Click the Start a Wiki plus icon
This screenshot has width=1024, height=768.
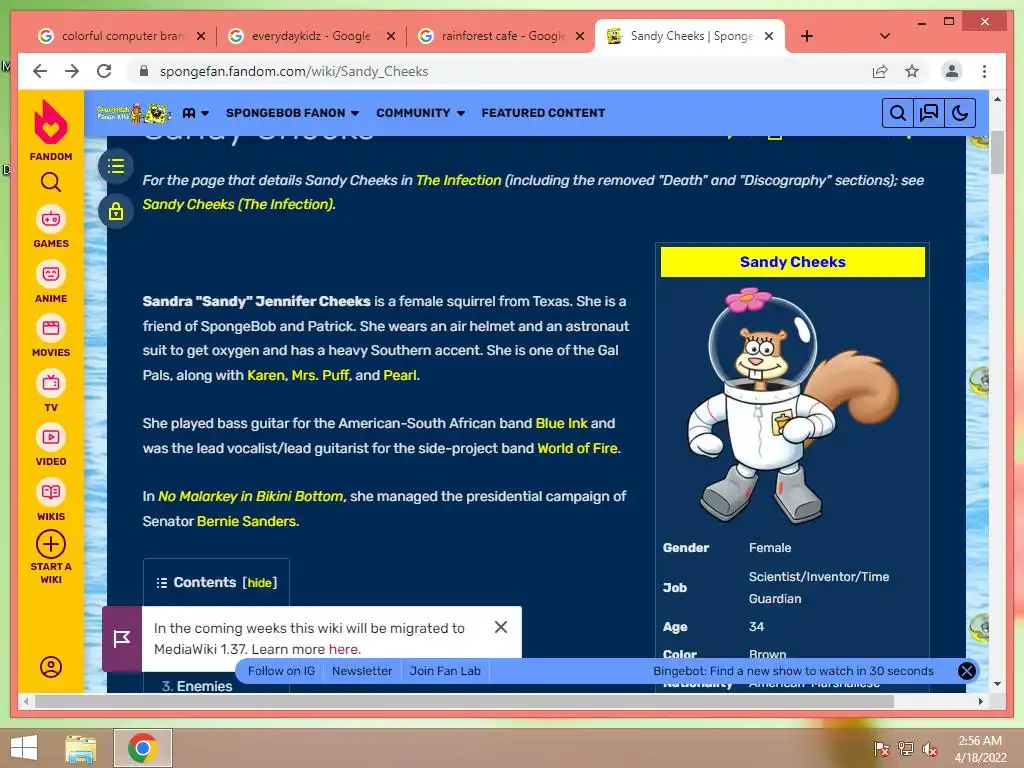tap(51, 544)
